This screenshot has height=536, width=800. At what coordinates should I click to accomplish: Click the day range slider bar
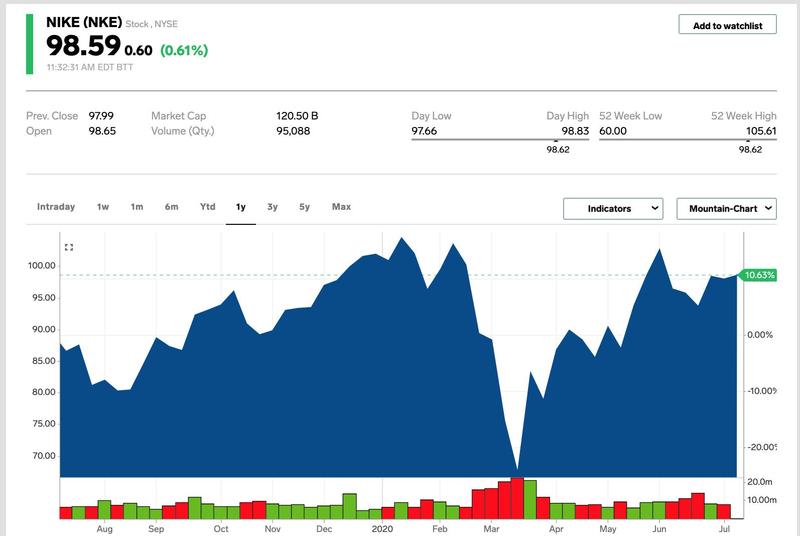click(500, 139)
